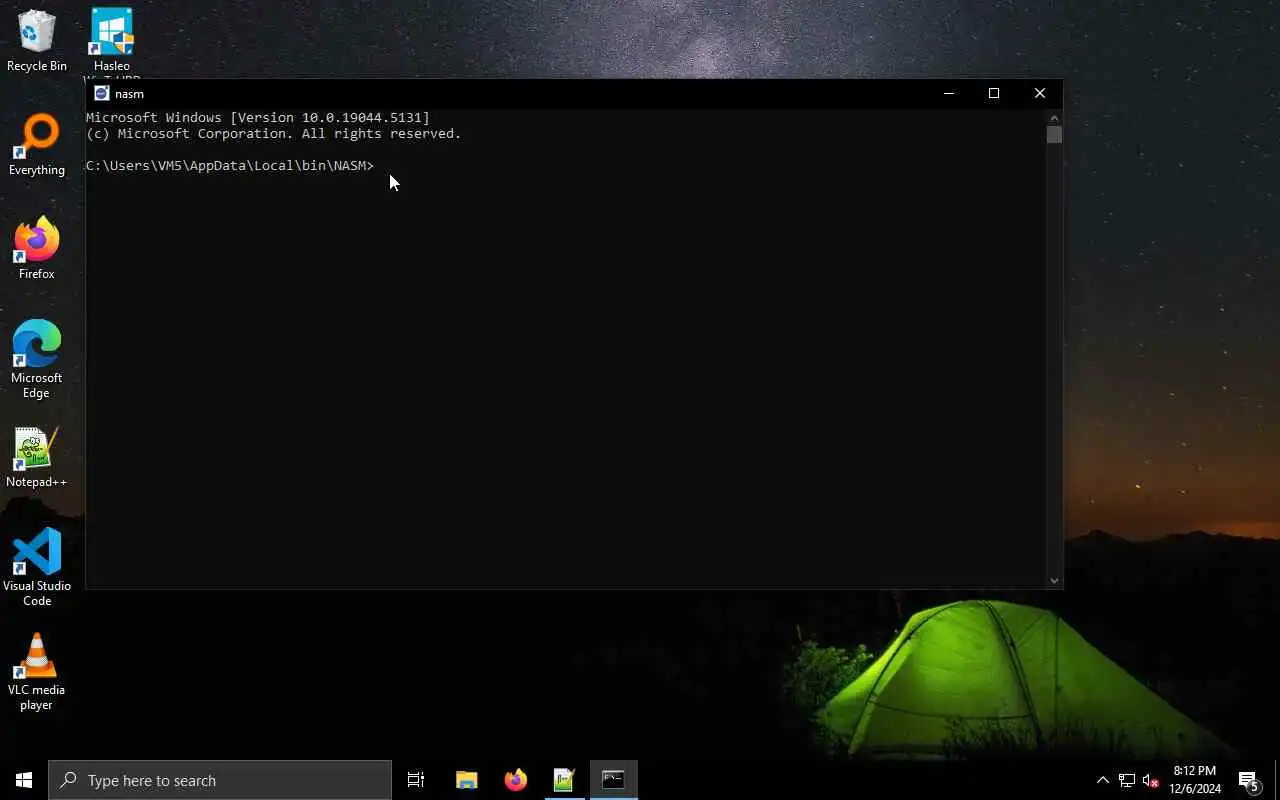Click the console scrollbar down arrow
This screenshot has height=800, width=1280.
[1054, 580]
